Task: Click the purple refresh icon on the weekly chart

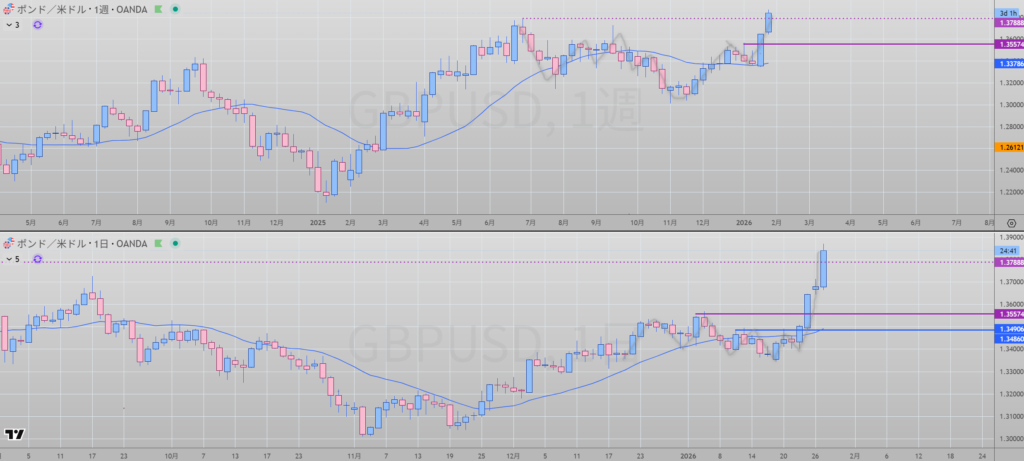Action: pos(37,25)
